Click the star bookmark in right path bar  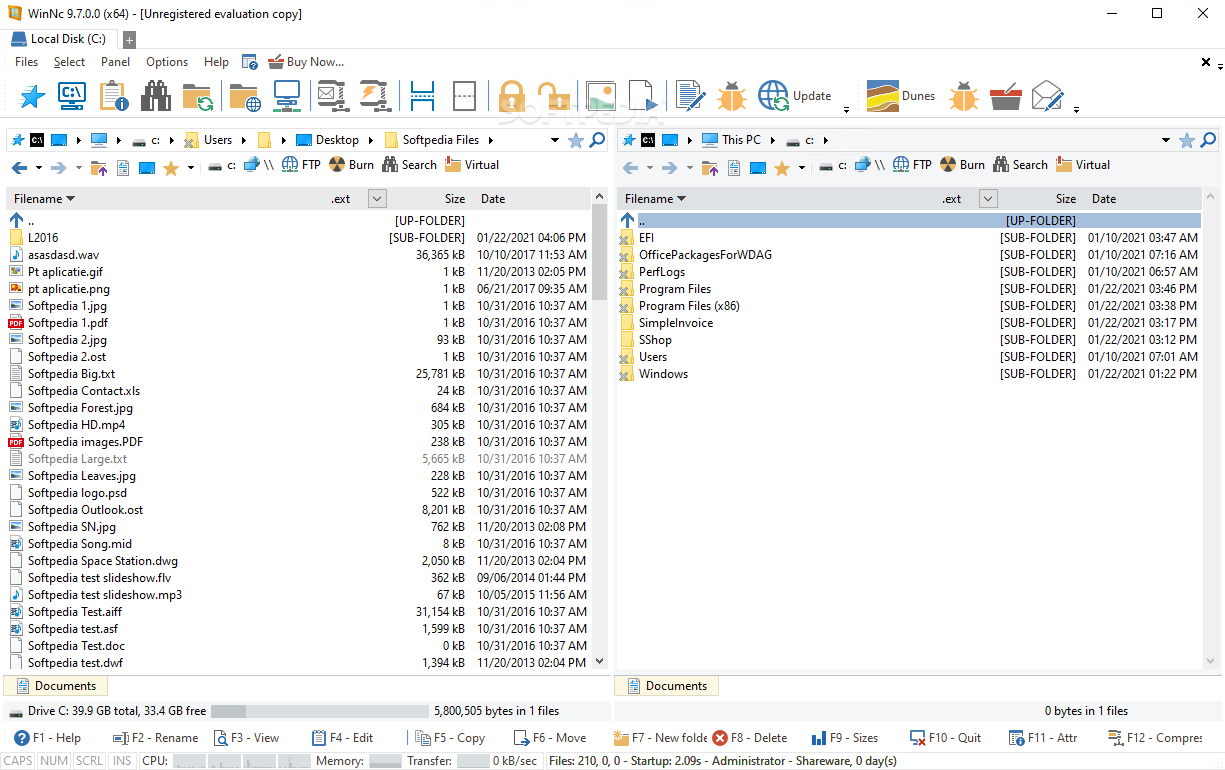[x=1187, y=140]
